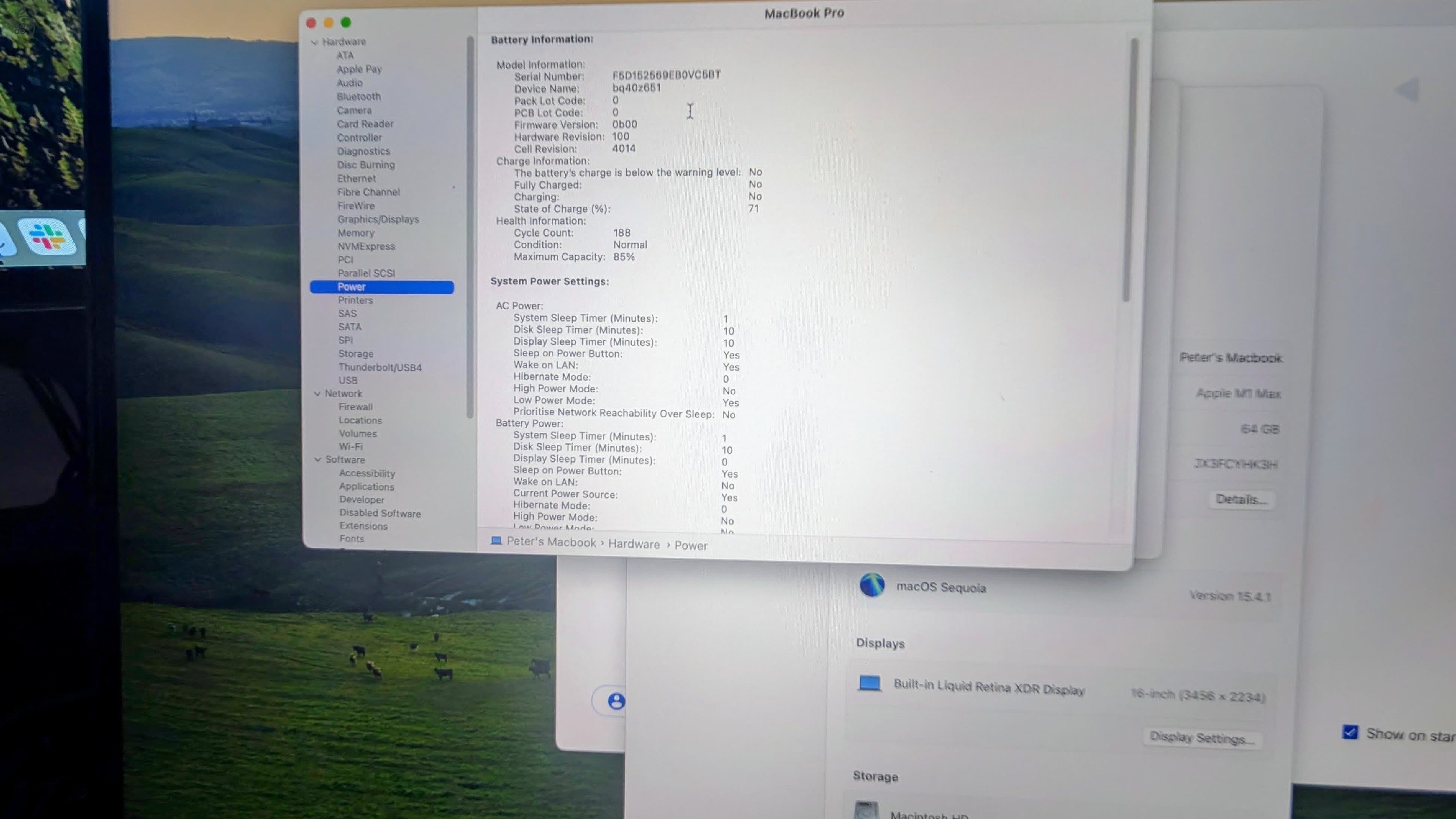Select Extensions in the sidebar
Image resolution: width=1456 pixels, height=819 pixels.
[x=363, y=526]
